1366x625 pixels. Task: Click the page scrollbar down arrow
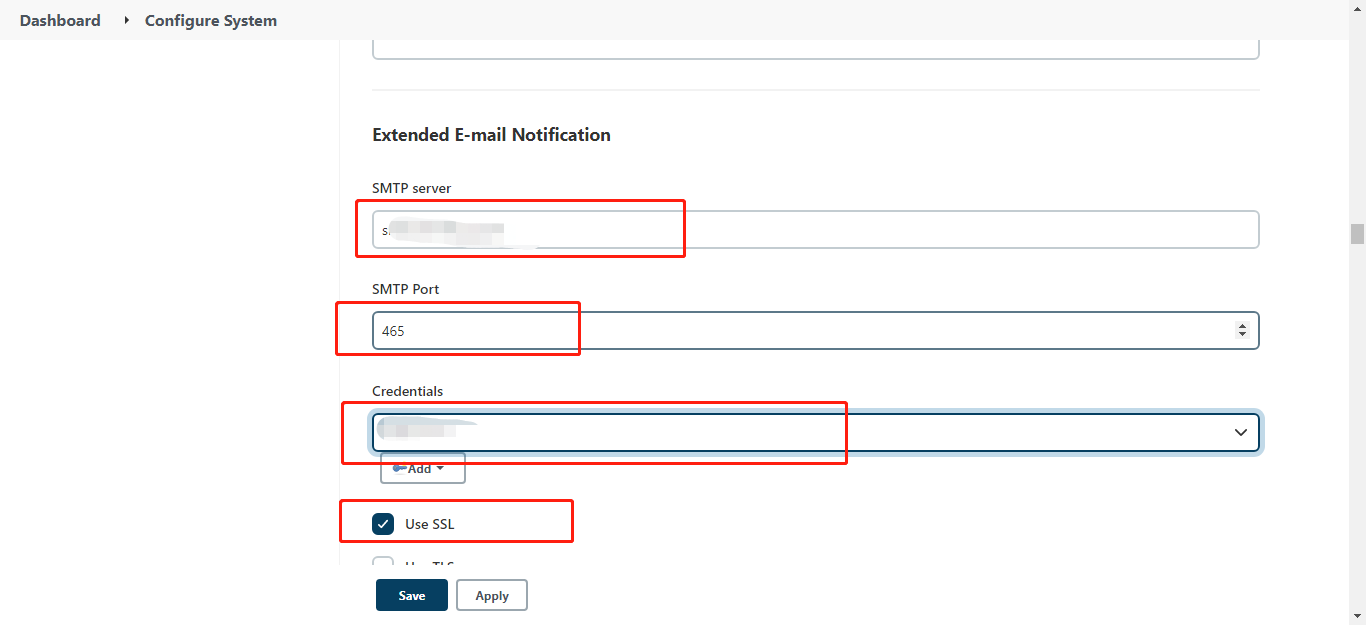[x=1357, y=616]
